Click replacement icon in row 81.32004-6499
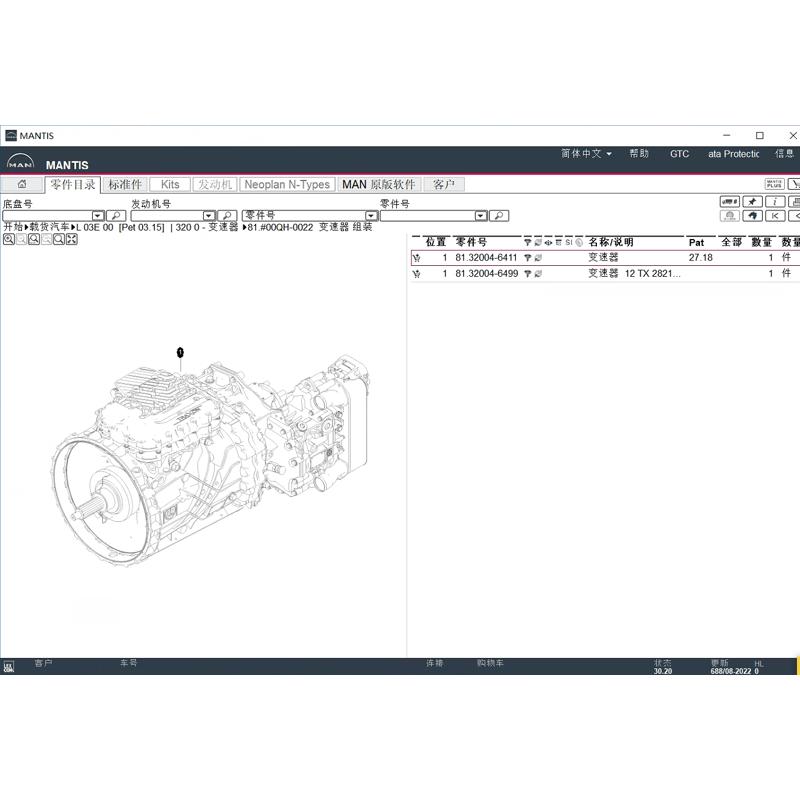The width and height of the screenshot is (800, 800). [x=538, y=274]
